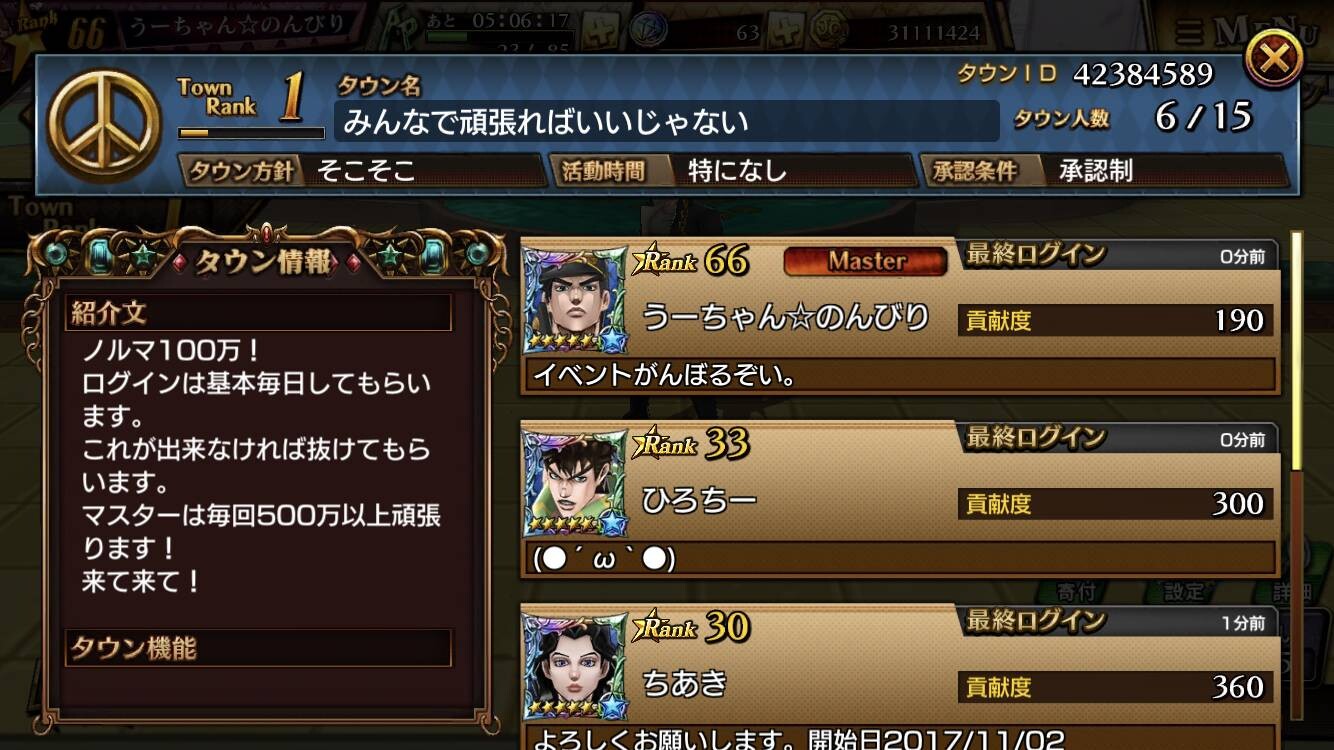Tap the タウン方針 policy label
The height and width of the screenshot is (750, 1334).
[242, 171]
